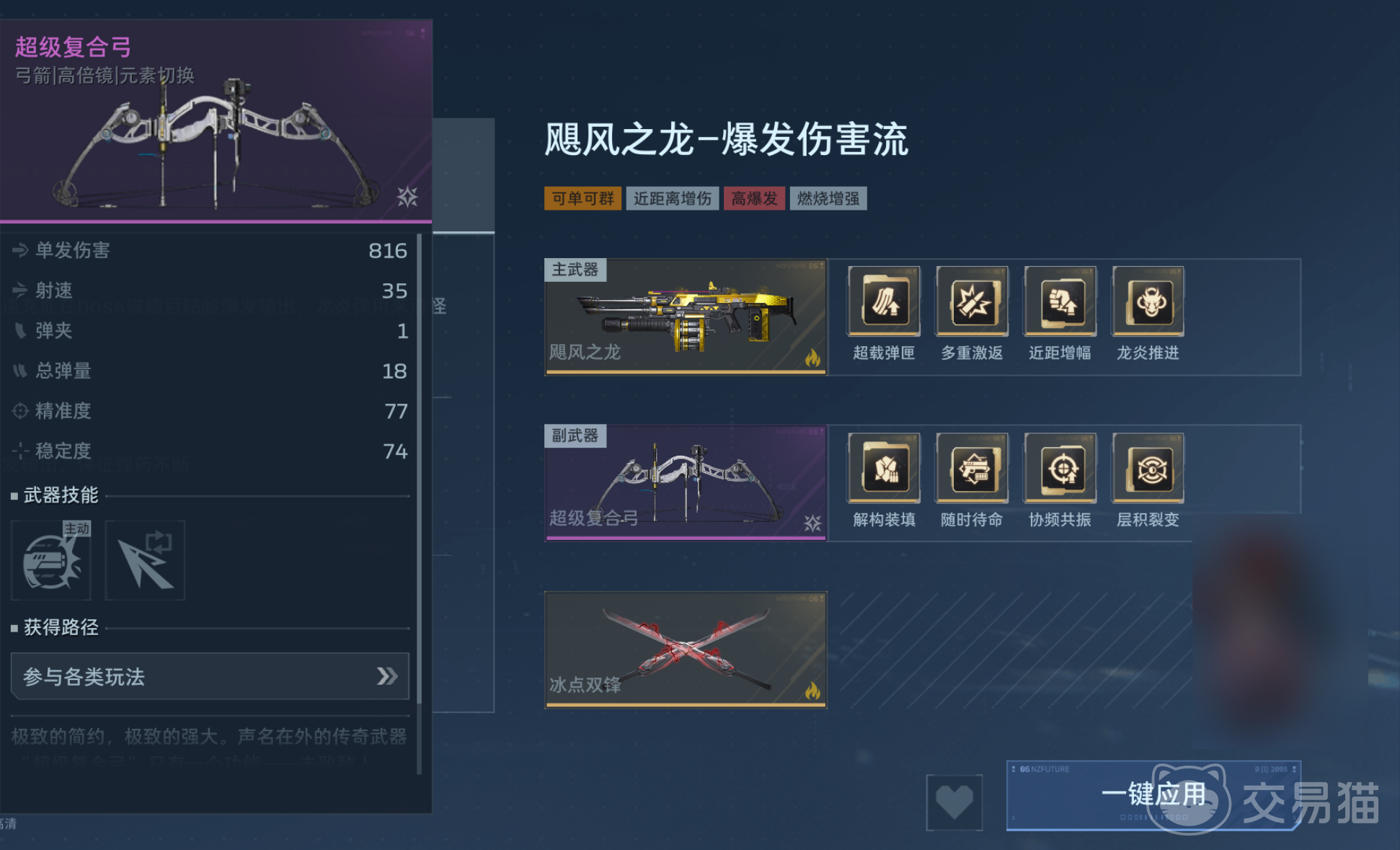1400x850 pixels.
Task: Click the 近距增幅 module icon
Action: [x=1060, y=301]
